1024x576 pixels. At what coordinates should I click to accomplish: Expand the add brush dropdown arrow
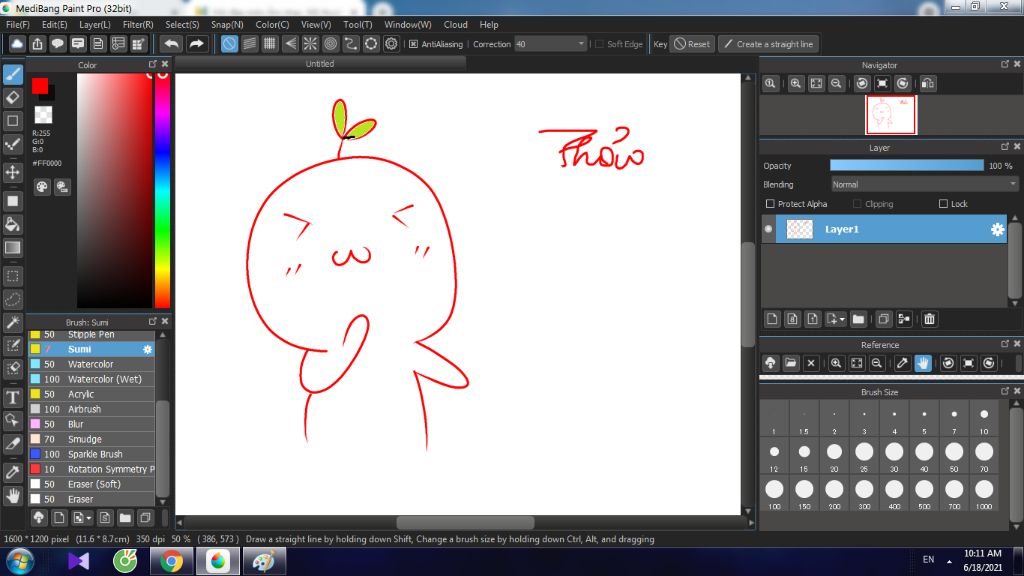point(89,519)
